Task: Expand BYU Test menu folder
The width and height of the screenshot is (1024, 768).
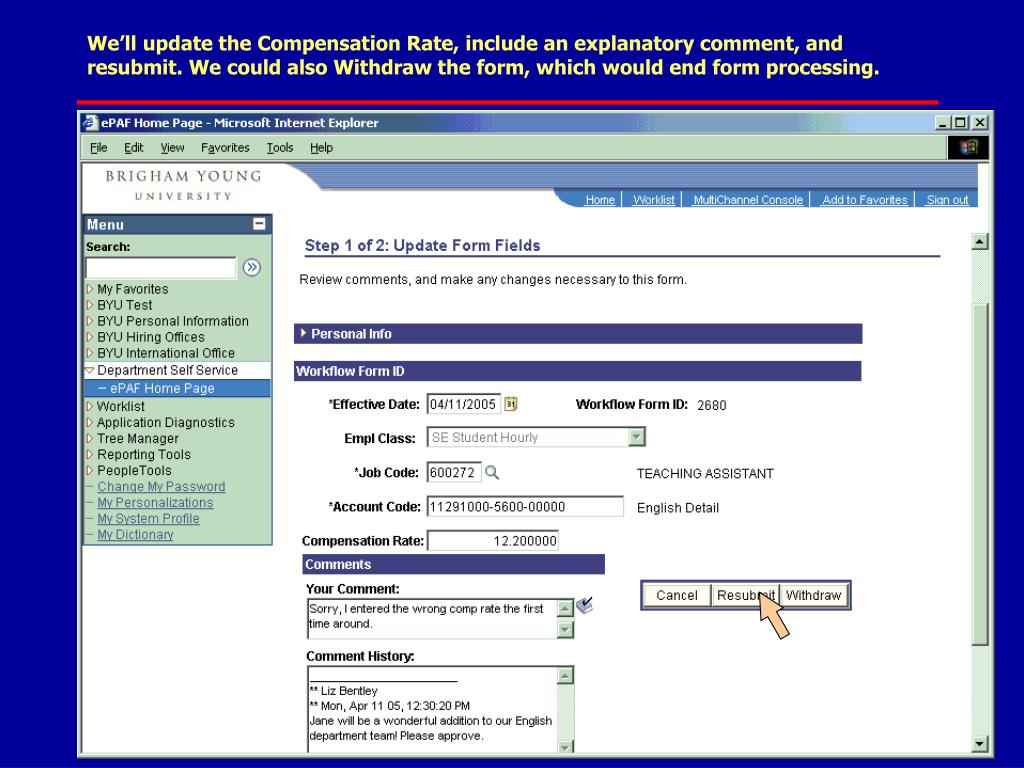Action: coord(89,305)
